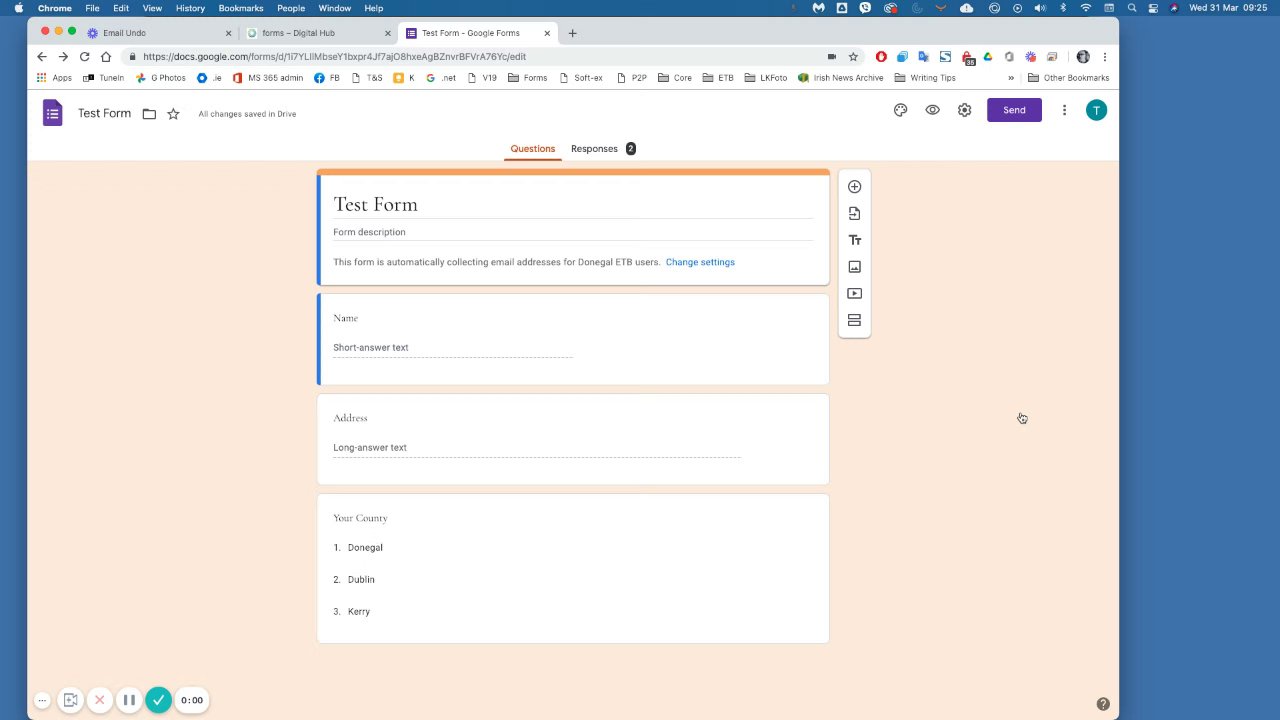Open the MS 365 admin bookmark
The image size is (1280, 720).
tap(268, 78)
